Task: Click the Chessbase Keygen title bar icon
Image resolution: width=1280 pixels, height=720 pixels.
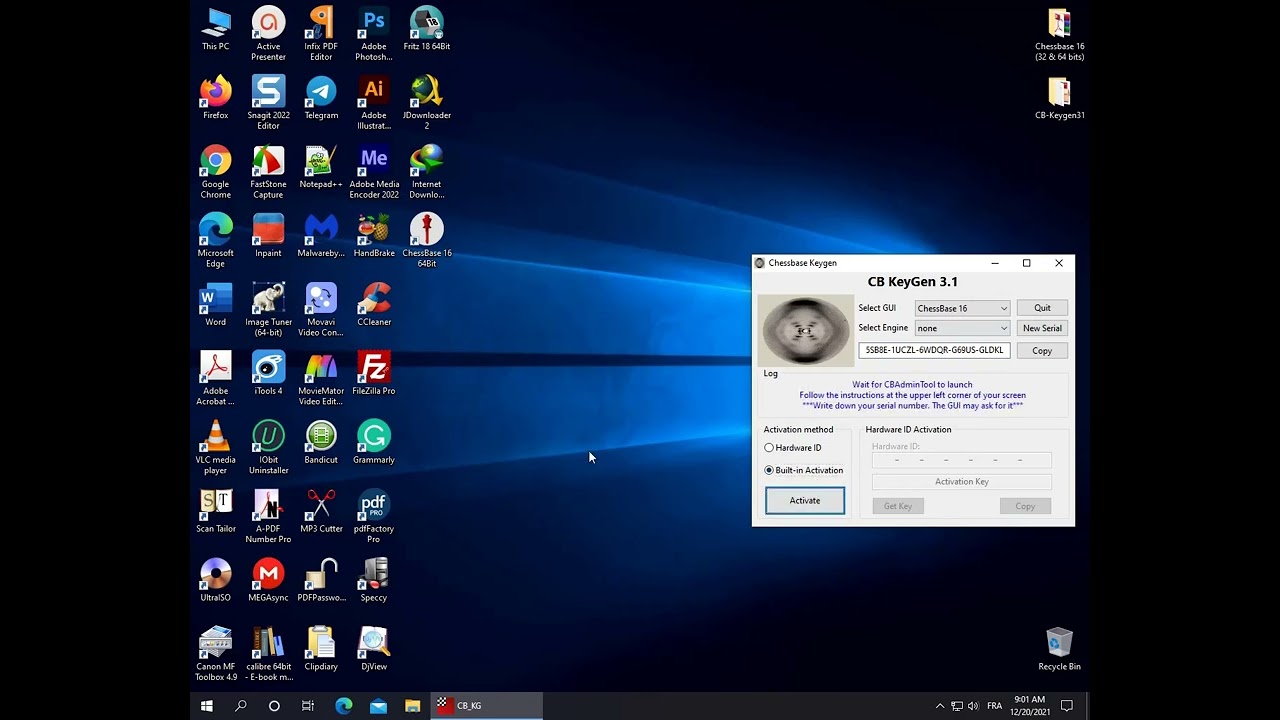Action: 760,263
